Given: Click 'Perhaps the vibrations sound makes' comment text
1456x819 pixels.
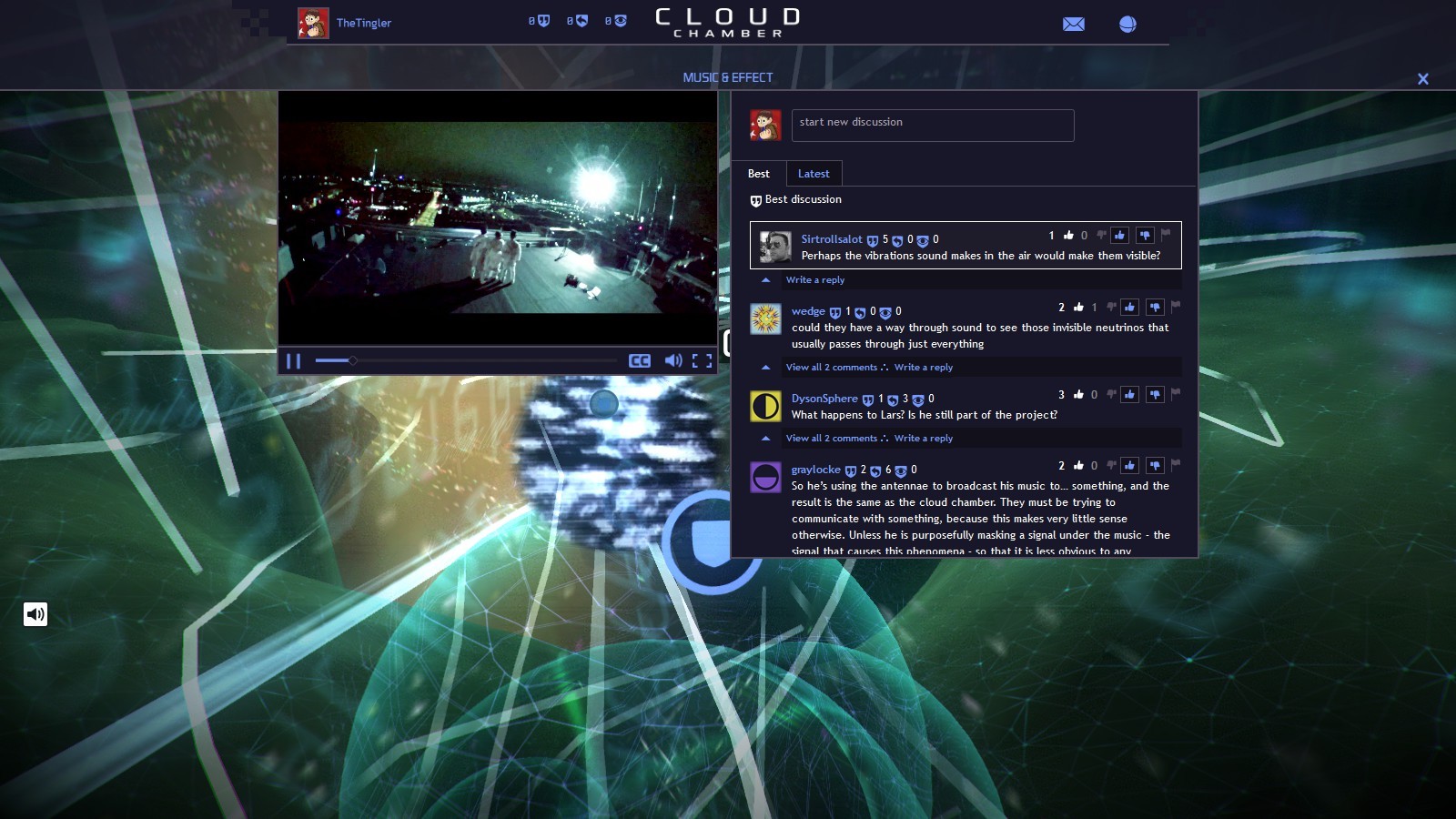Looking at the screenshot, I should click(x=981, y=256).
